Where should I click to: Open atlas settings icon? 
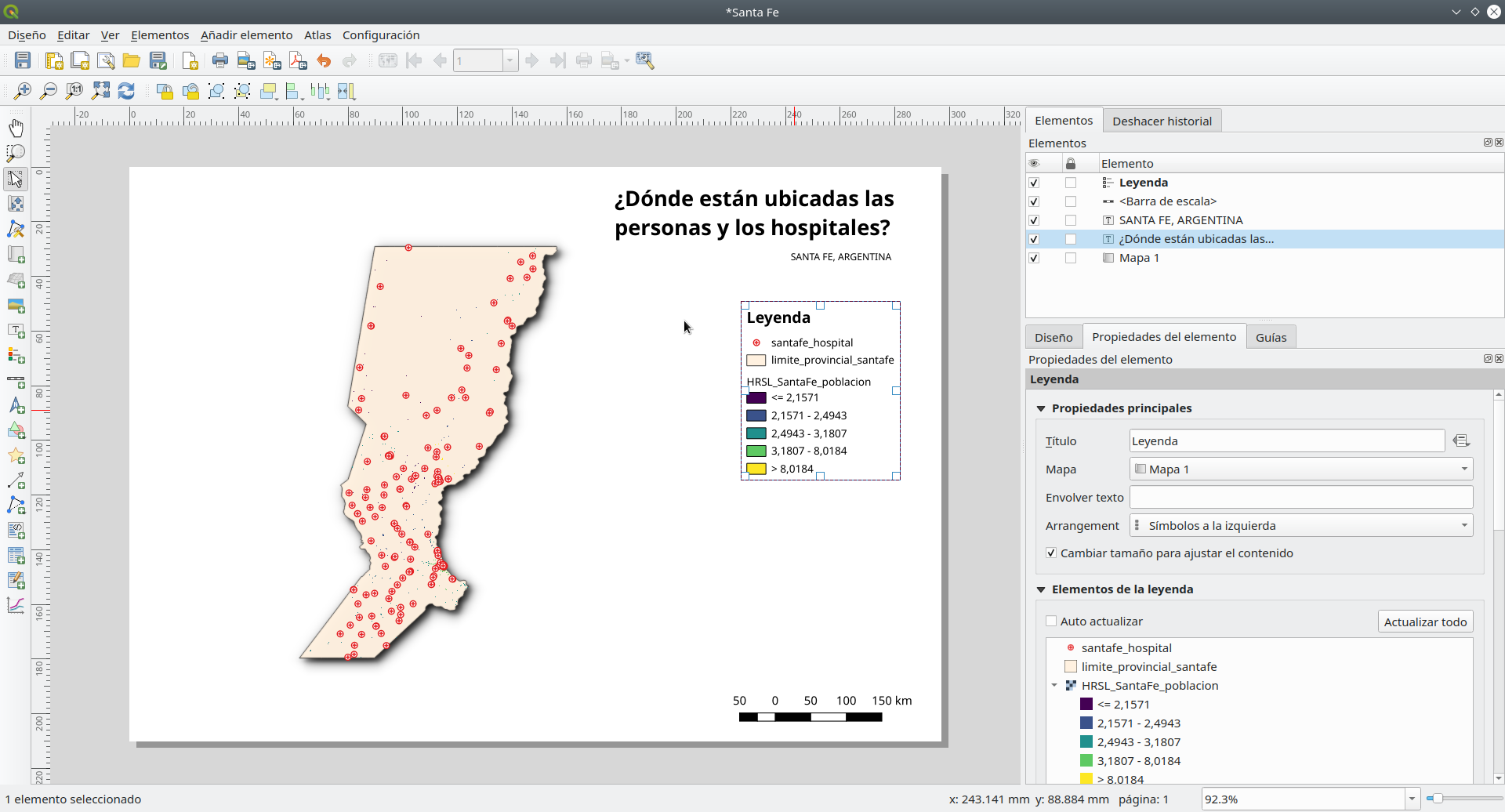[645, 60]
